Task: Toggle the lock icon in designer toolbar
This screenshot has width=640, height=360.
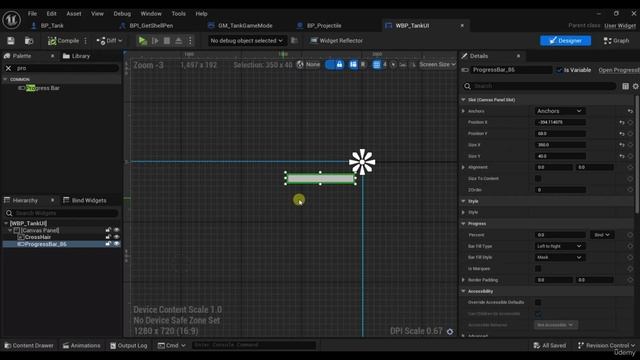Action: [339, 64]
